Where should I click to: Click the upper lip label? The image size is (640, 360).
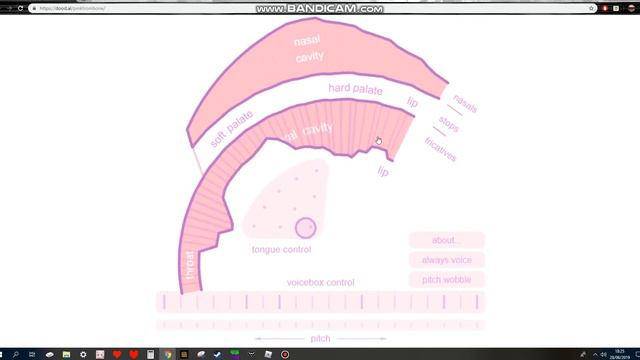[413, 102]
